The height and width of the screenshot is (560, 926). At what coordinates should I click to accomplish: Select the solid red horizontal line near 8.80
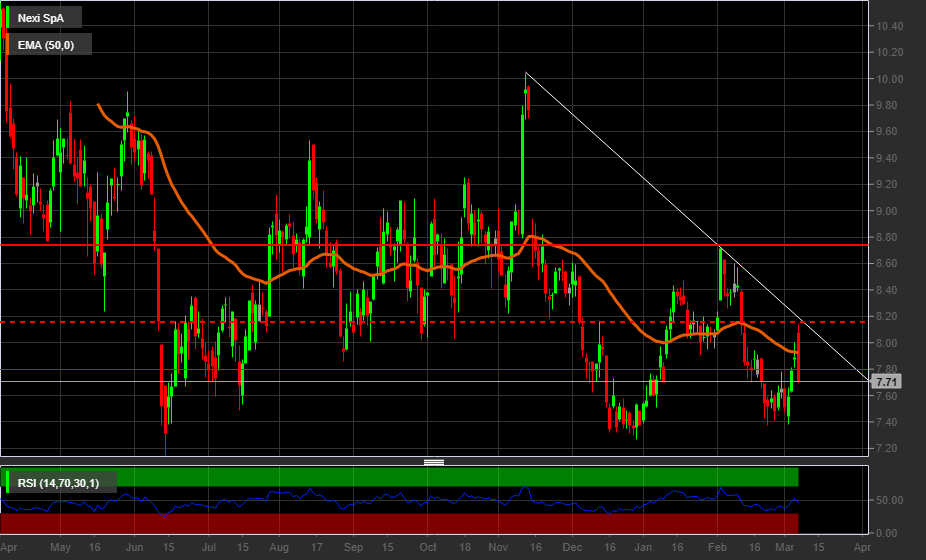click(x=434, y=245)
